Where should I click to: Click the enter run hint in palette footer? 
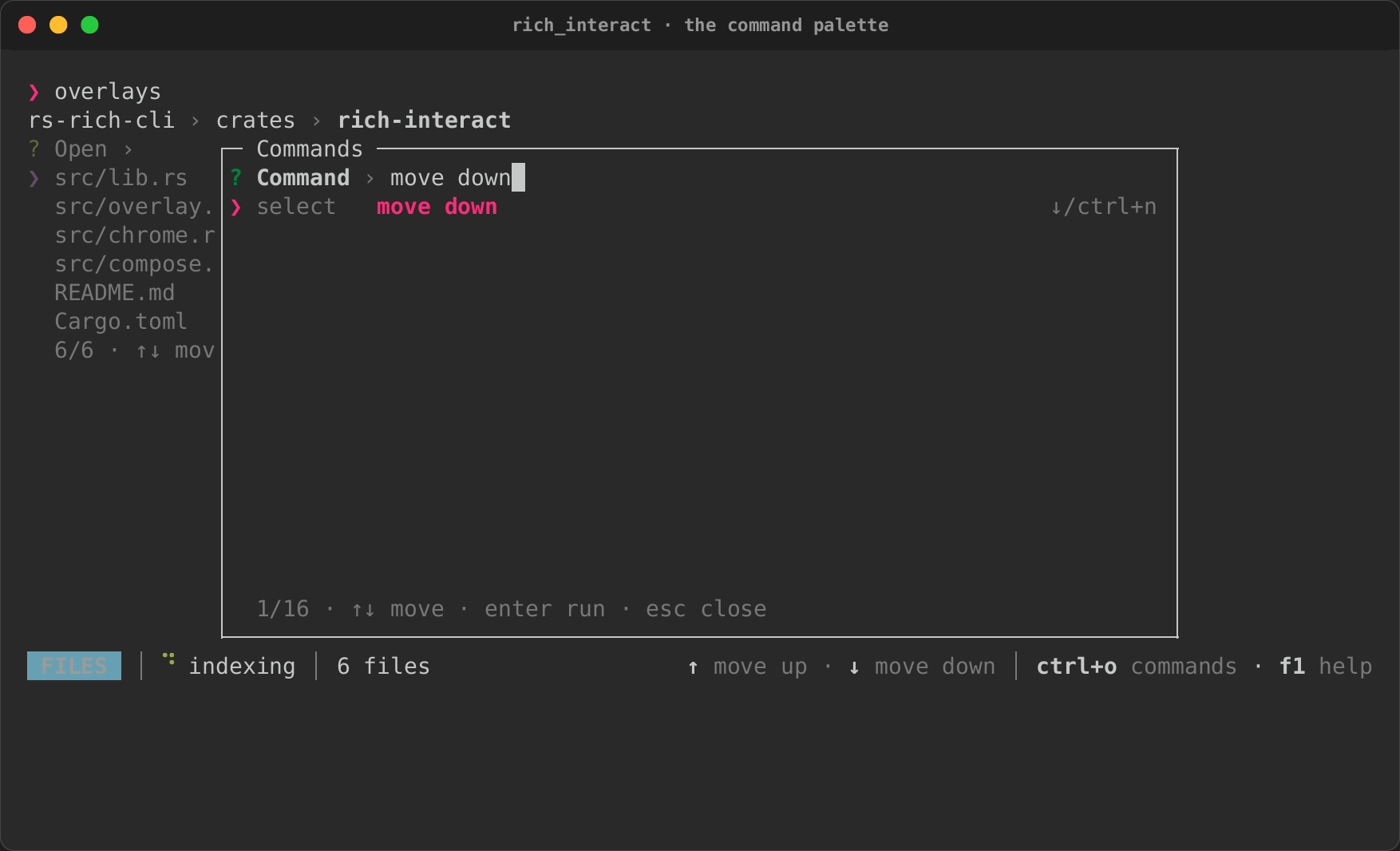click(544, 609)
